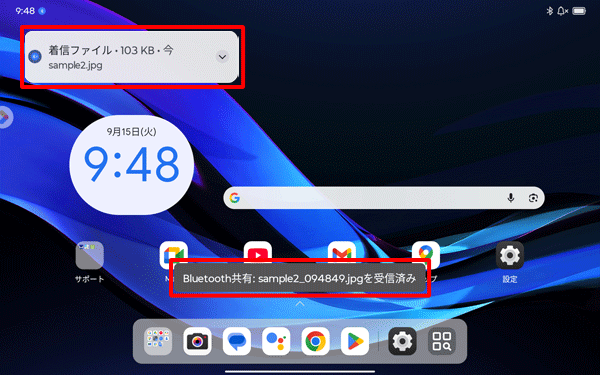Tap the pencil edge icon at left
The width and height of the screenshot is (600, 375).
pos(5,117)
